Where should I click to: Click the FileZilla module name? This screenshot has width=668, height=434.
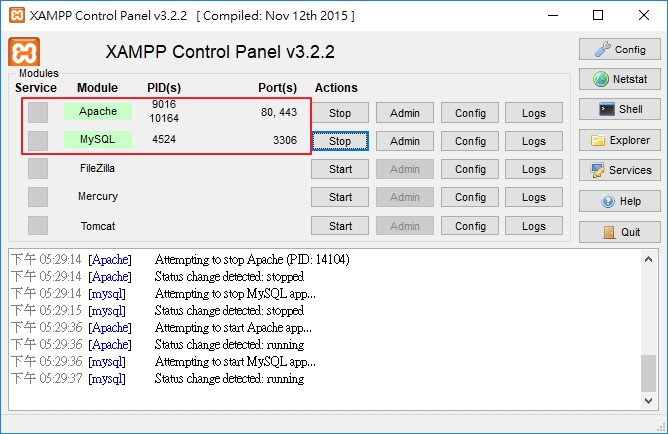pyautogui.click(x=97, y=168)
